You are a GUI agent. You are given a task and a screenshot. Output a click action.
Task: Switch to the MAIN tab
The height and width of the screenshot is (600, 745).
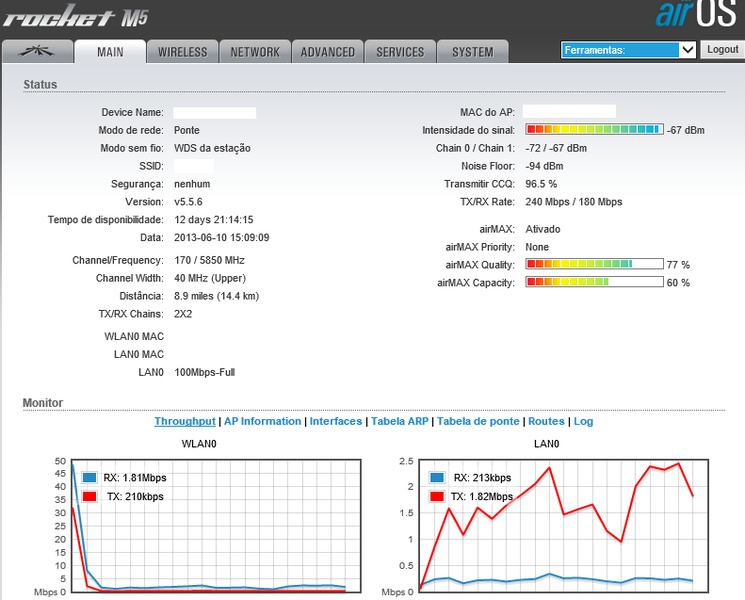110,51
